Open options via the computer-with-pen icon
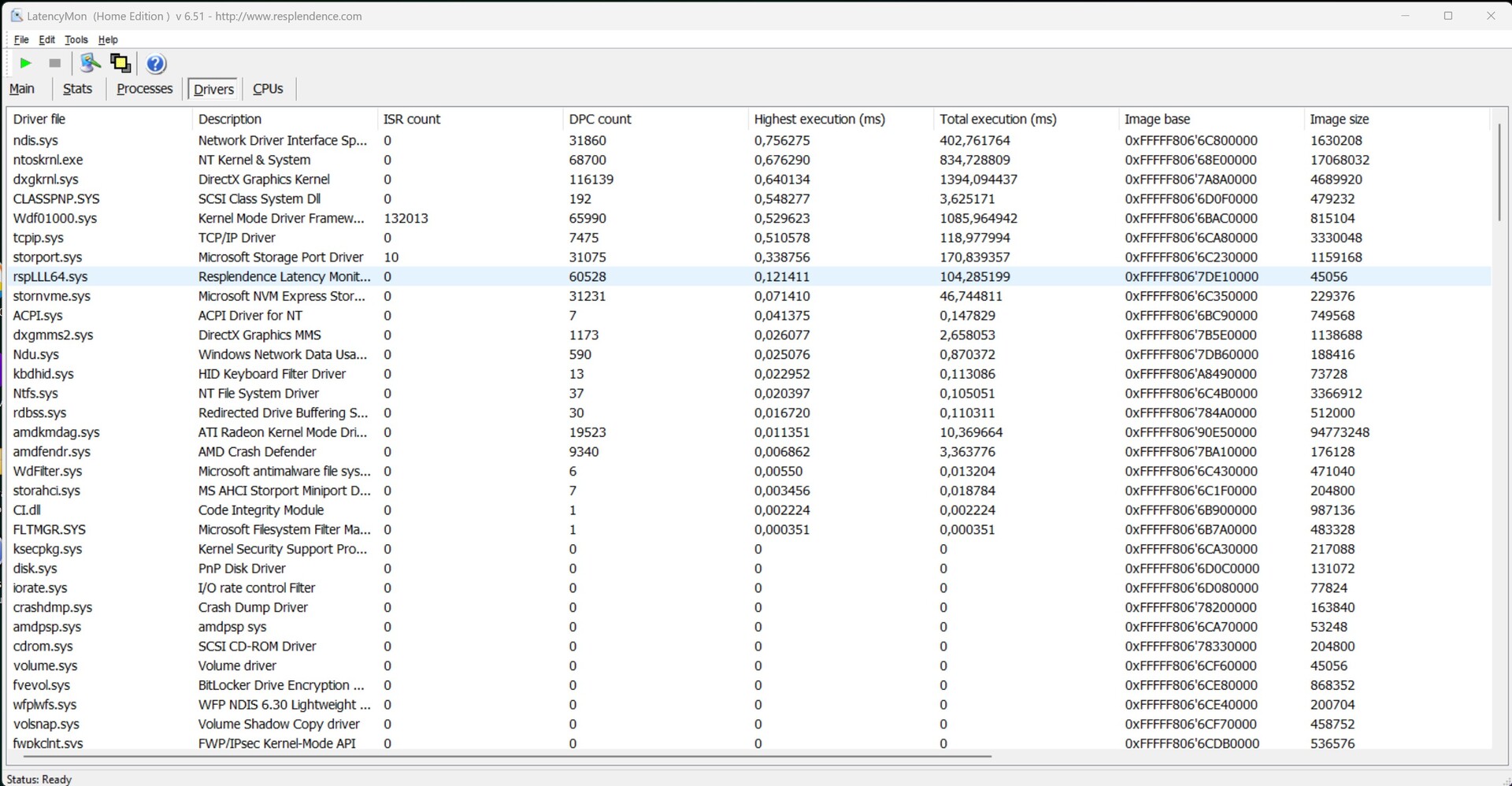 coord(91,63)
